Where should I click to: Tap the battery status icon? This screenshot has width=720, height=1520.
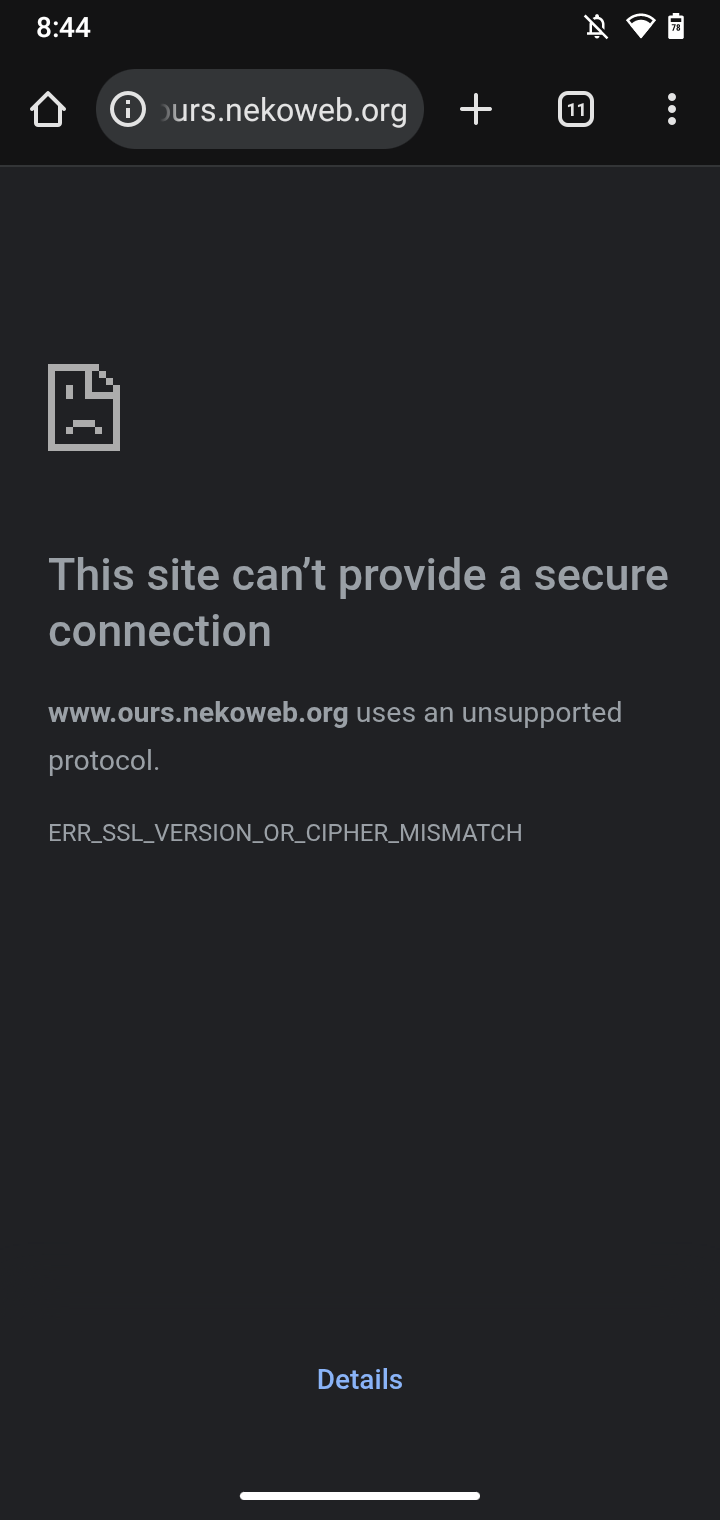click(x=676, y=27)
